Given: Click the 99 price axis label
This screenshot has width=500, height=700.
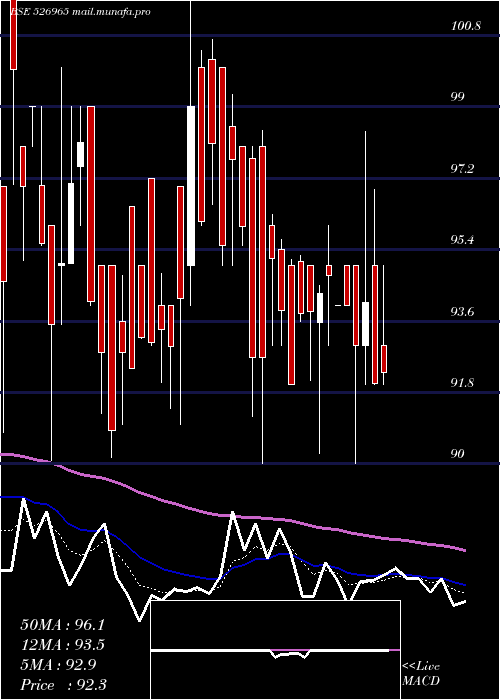Looking at the screenshot, I should [457, 97].
